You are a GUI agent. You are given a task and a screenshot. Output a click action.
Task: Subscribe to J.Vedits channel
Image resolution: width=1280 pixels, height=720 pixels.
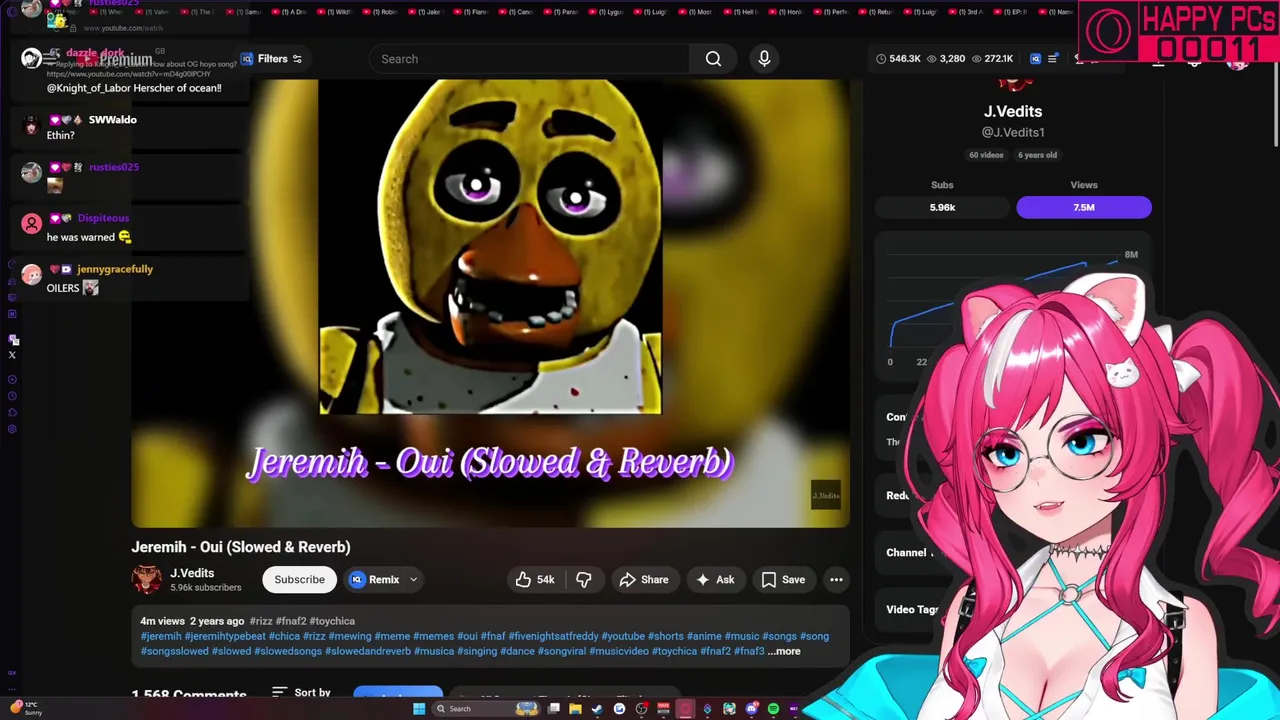(299, 580)
